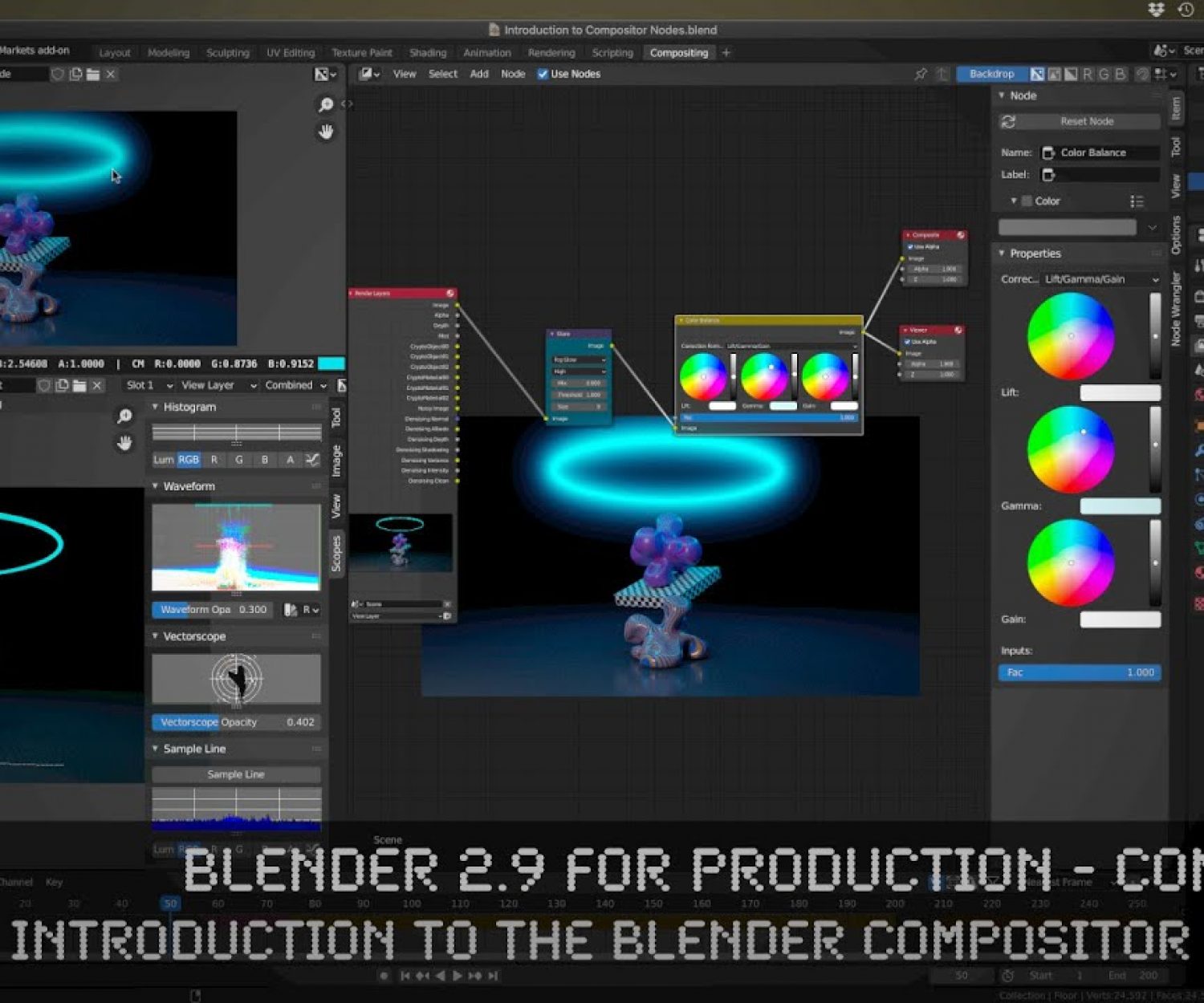This screenshot has width=1204, height=1003.
Task: Switch to the Shading workspace tab
Action: [428, 53]
